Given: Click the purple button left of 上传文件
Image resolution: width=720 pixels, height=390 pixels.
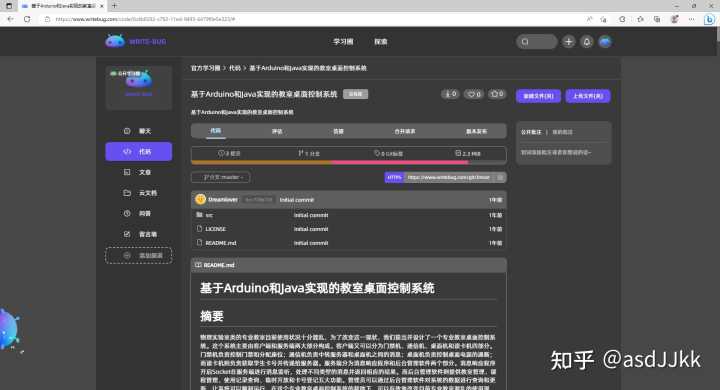Looking at the screenshot, I should pos(538,96).
